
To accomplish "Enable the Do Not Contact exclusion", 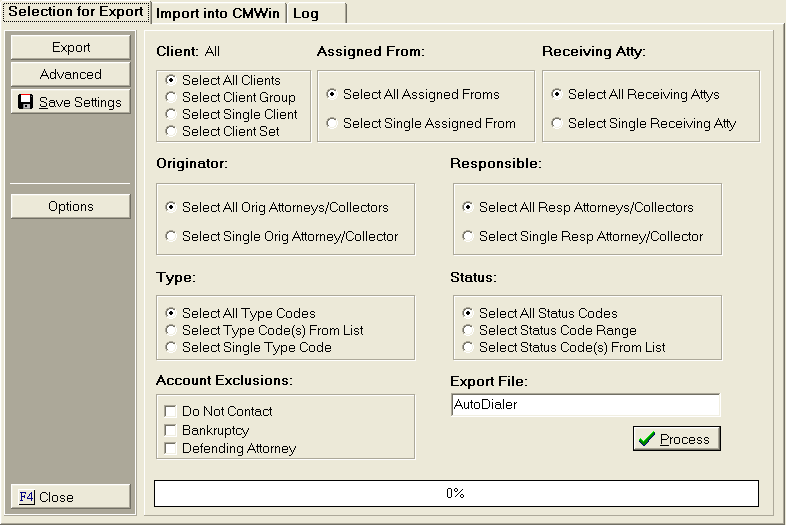I will pyautogui.click(x=171, y=411).
